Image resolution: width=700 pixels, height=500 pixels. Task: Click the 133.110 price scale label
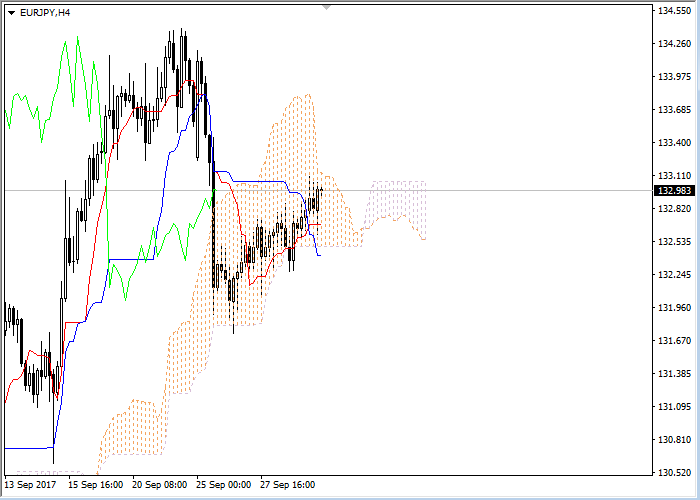pos(674,176)
